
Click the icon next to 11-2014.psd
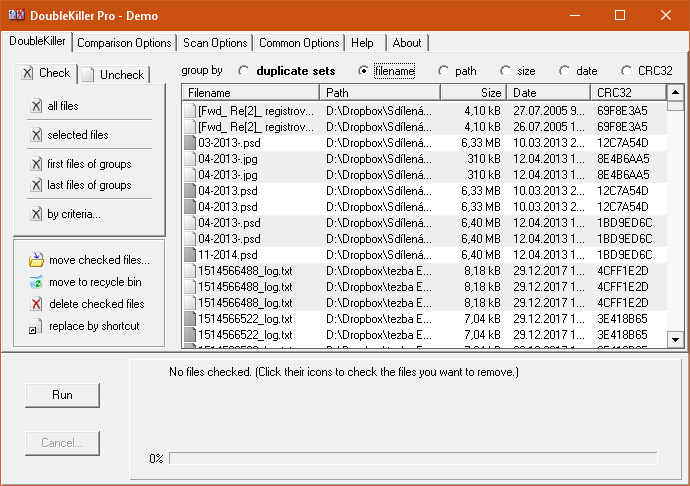[190, 255]
